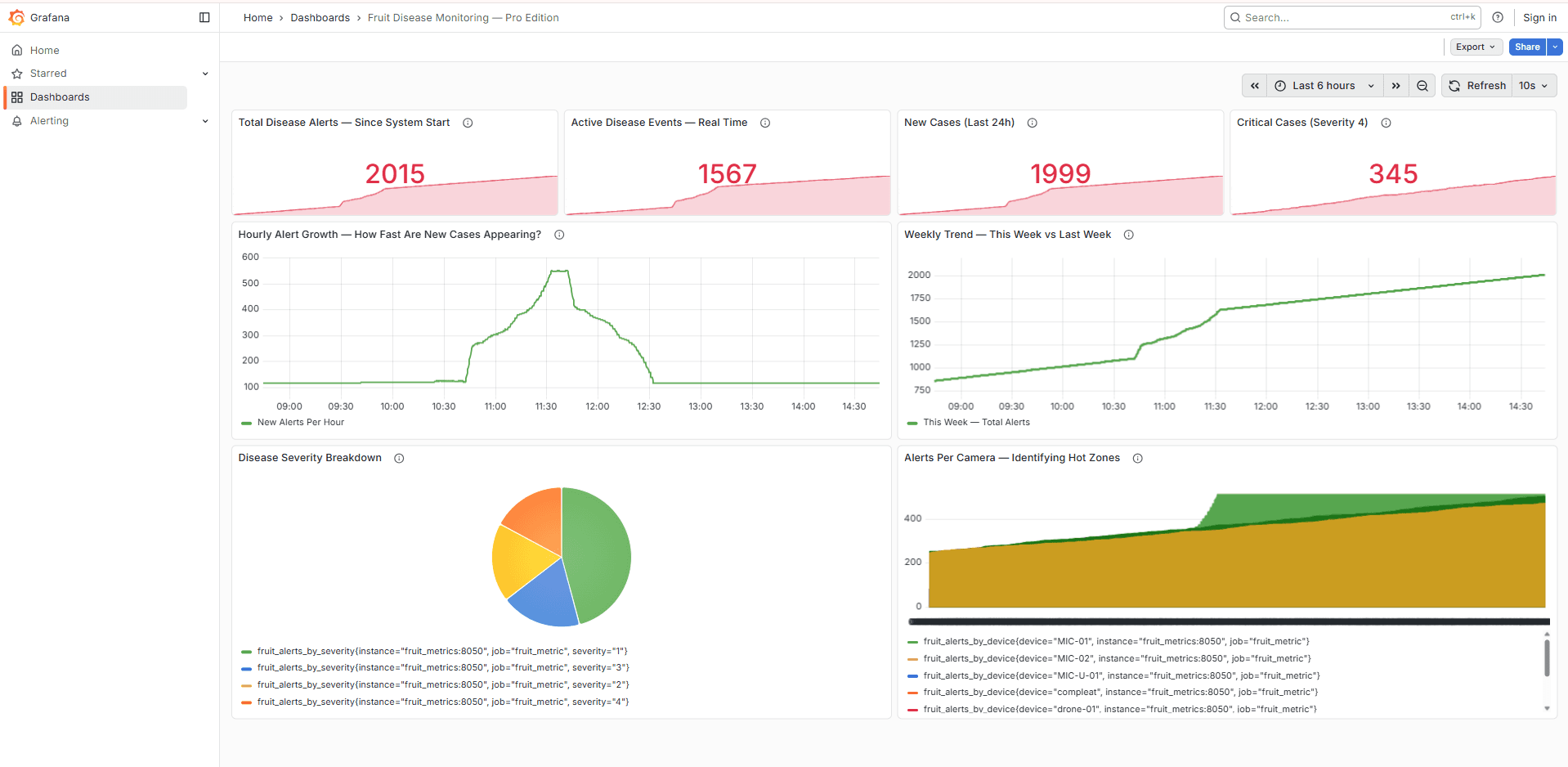Toggle the sidebar dock menu icon
The image size is (1568, 767).
(204, 17)
